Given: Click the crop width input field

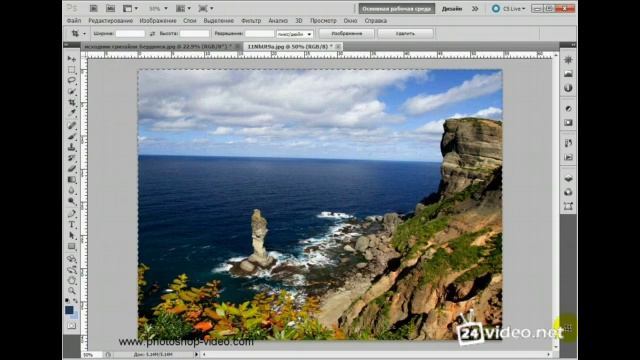Looking at the screenshot, I should click(130, 34).
